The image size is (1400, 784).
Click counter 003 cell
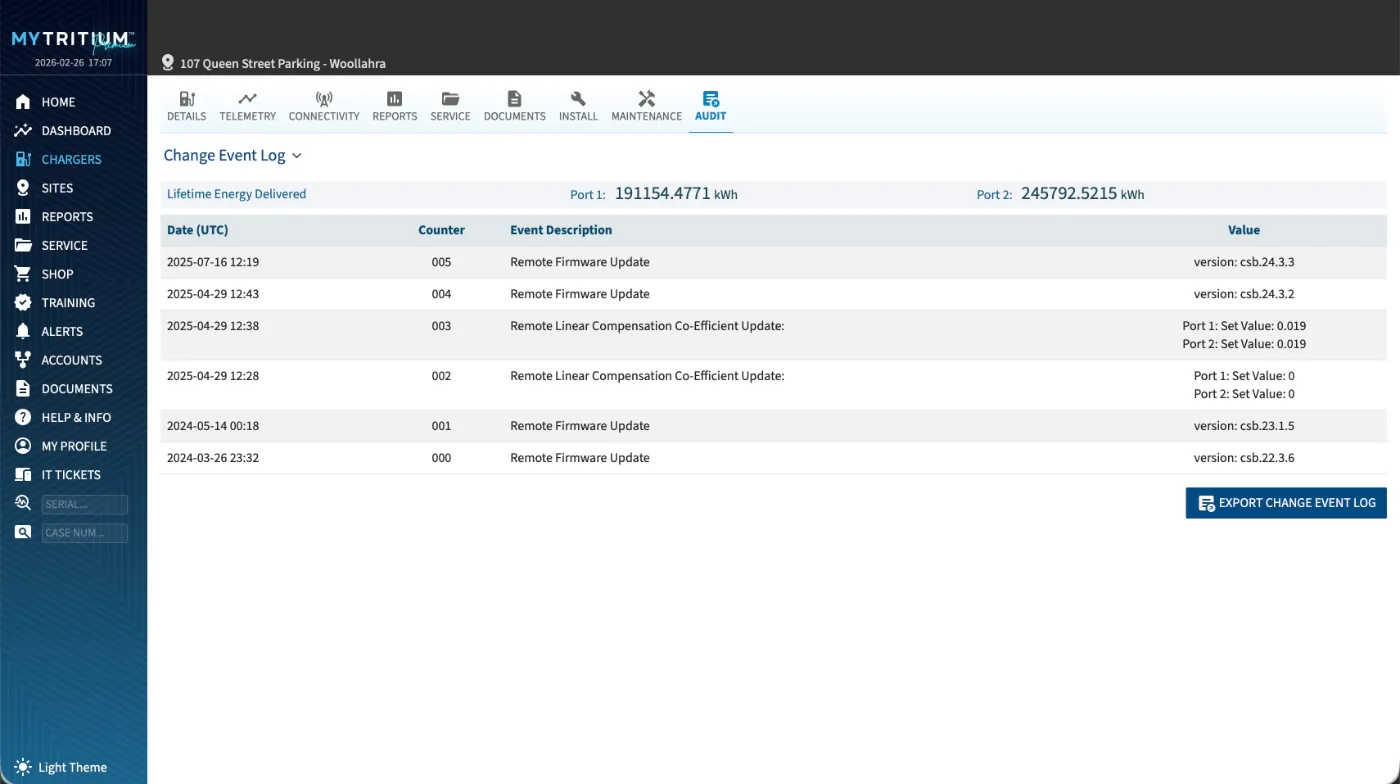(441, 326)
